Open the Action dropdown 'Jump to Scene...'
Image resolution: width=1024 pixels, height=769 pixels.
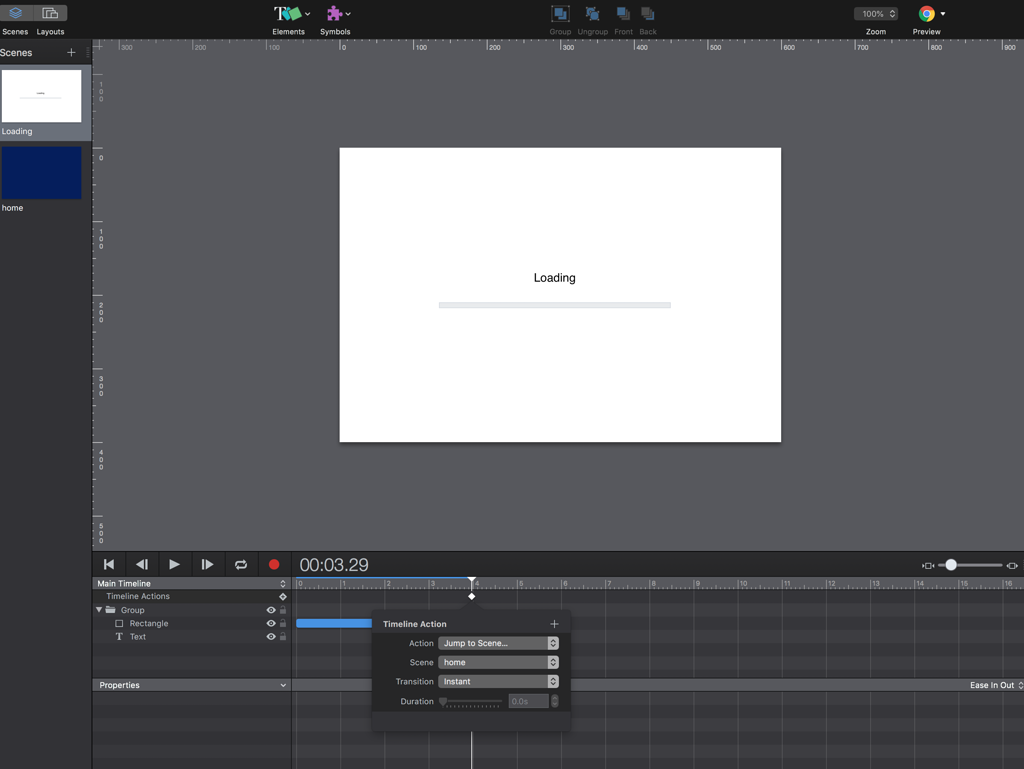tap(498, 643)
